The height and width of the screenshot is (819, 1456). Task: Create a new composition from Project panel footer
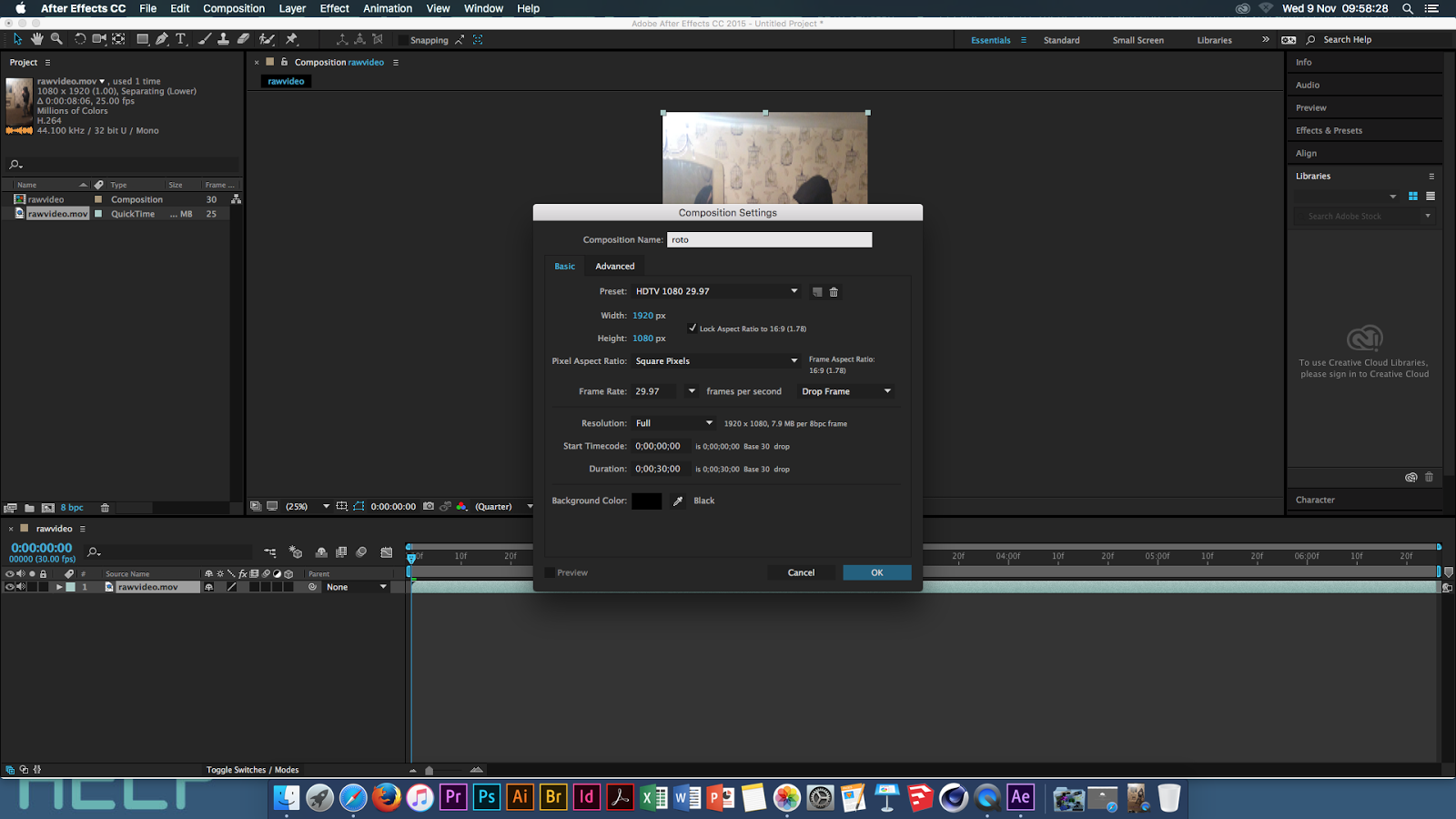coord(48,508)
